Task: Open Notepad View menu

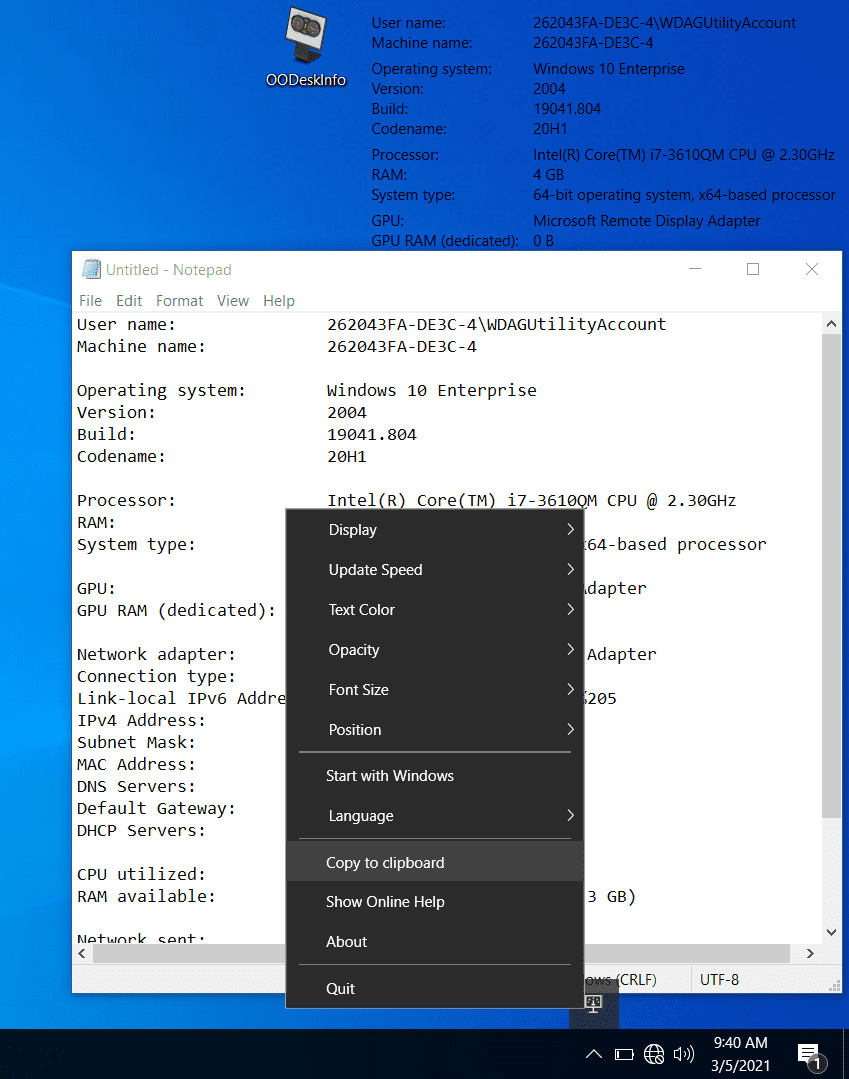Action: coord(233,301)
